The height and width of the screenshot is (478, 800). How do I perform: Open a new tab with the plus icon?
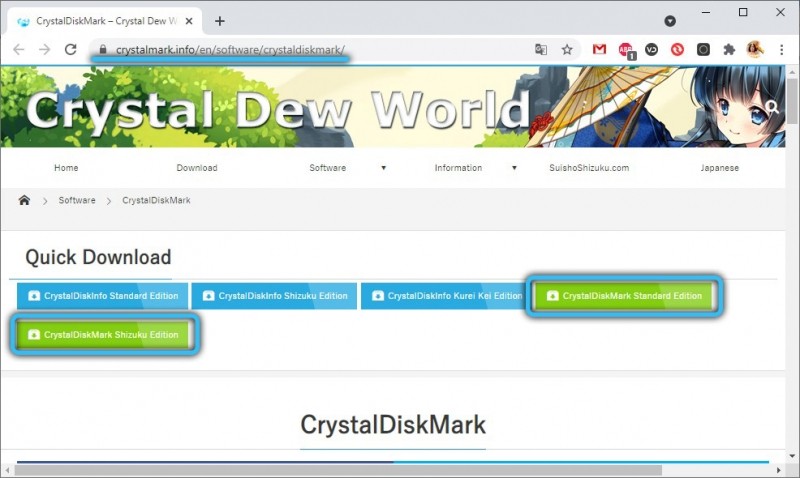coord(220,21)
